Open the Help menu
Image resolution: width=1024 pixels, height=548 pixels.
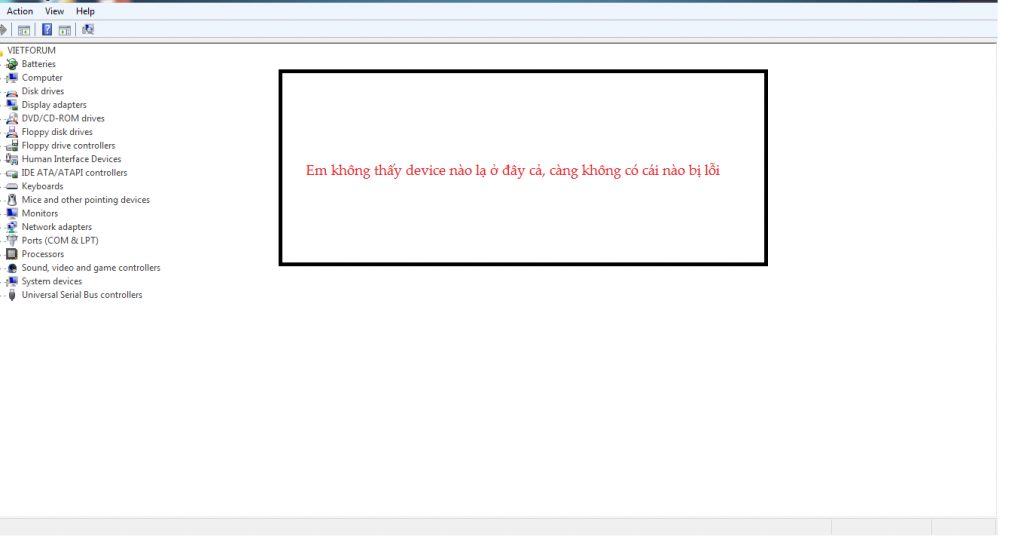[x=85, y=11]
